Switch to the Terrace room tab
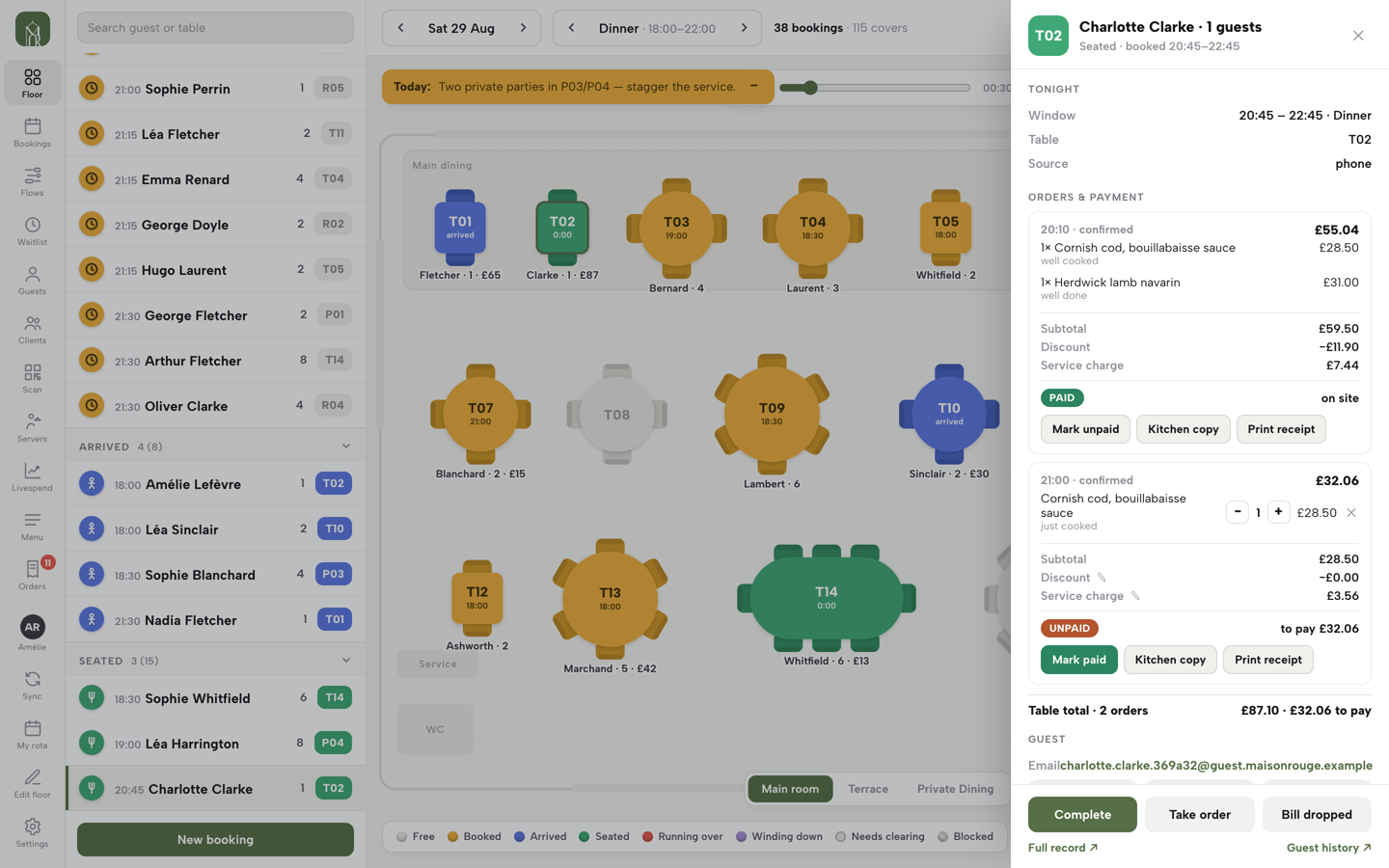Image resolution: width=1389 pixels, height=868 pixels. (x=868, y=789)
